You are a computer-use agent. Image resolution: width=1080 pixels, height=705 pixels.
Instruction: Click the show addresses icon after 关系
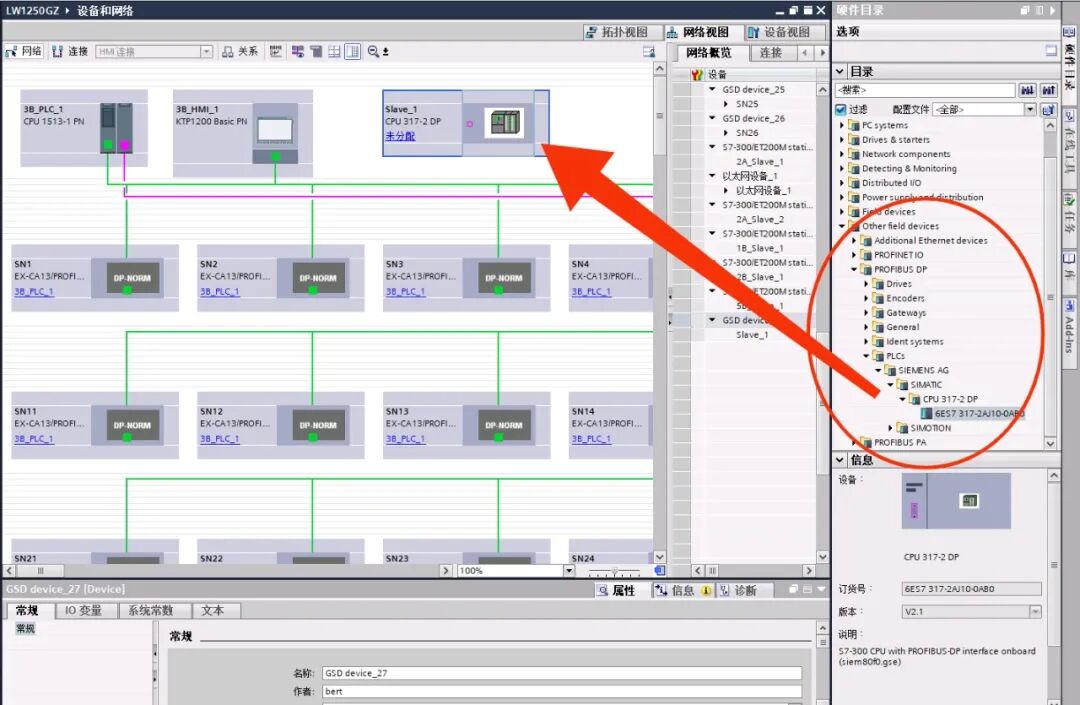(x=276, y=52)
